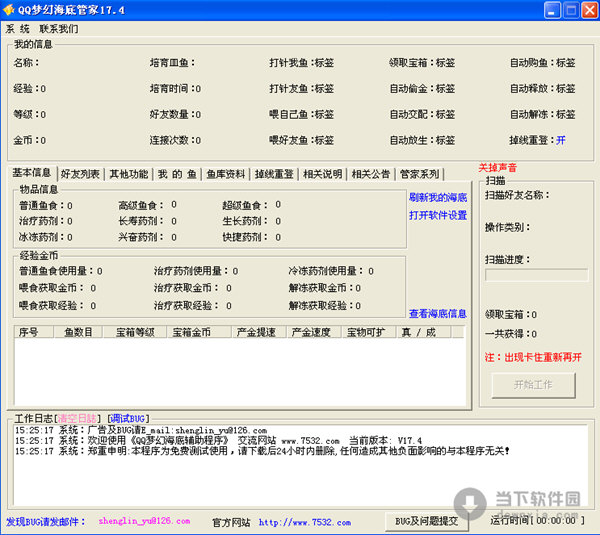Click the 打针我鱼 :标签 status text

click(x=302, y=62)
